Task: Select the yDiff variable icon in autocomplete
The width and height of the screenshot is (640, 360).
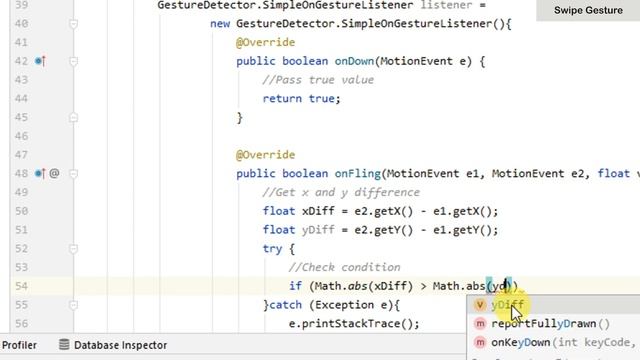Action: pyautogui.click(x=480, y=304)
